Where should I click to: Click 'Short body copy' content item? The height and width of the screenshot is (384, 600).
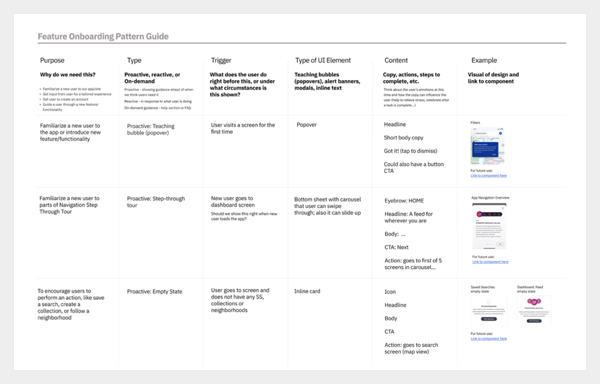coord(403,137)
